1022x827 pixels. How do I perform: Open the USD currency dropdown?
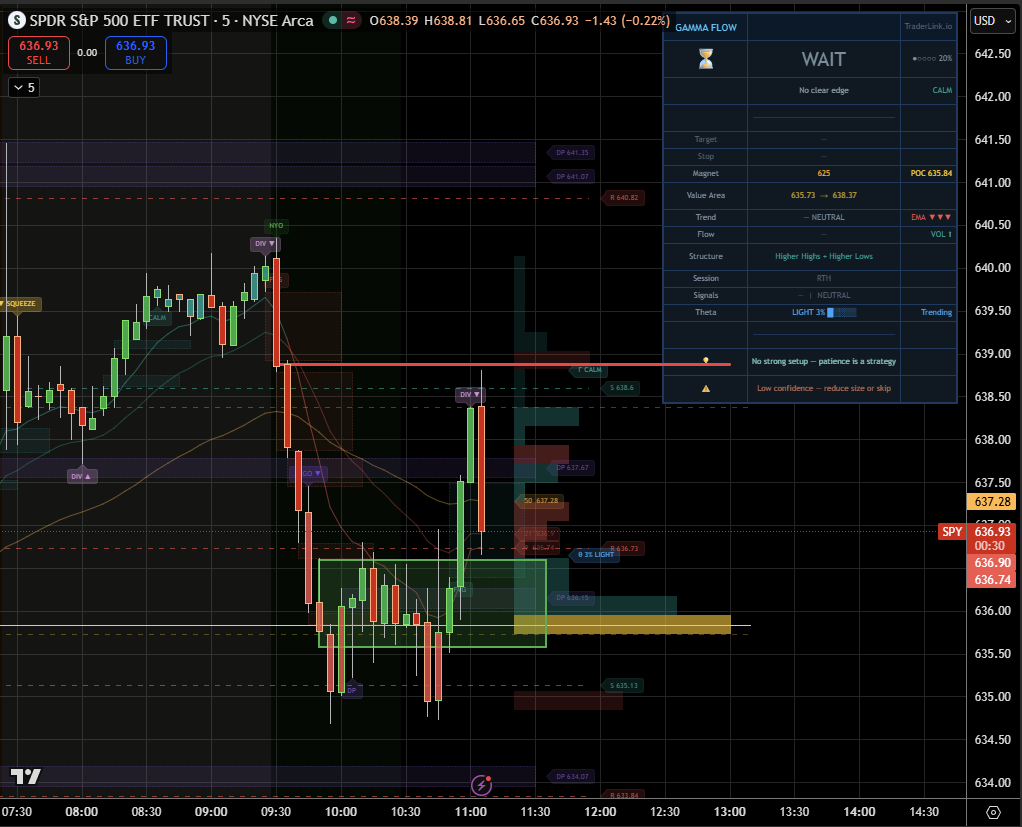coord(993,21)
